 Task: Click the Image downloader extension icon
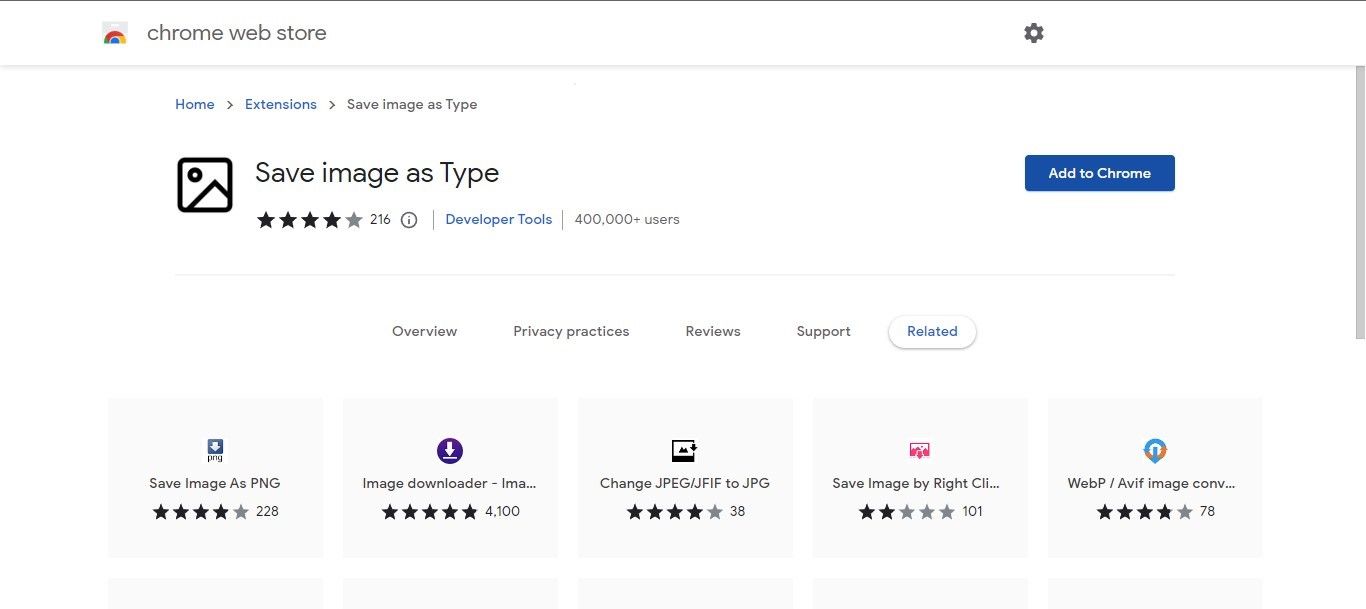pyautogui.click(x=449, y=450)
